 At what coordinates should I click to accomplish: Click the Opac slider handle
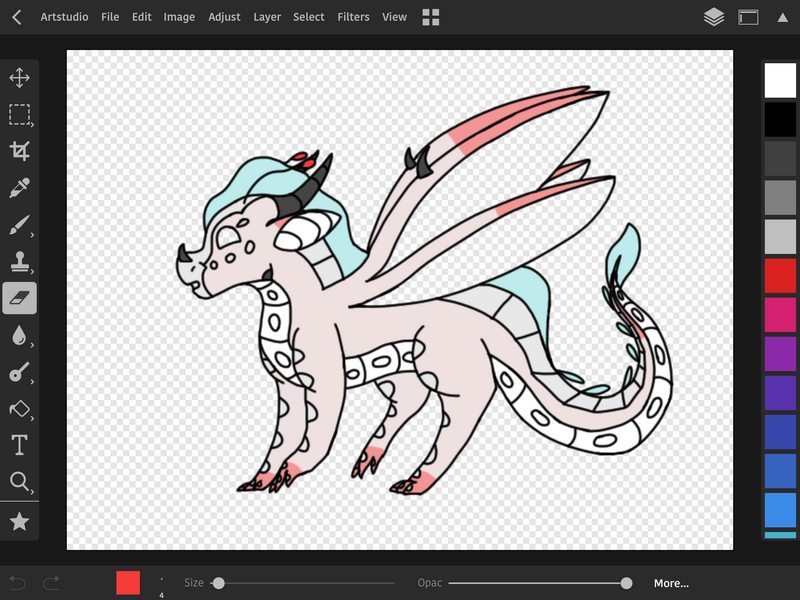(627, 583)
